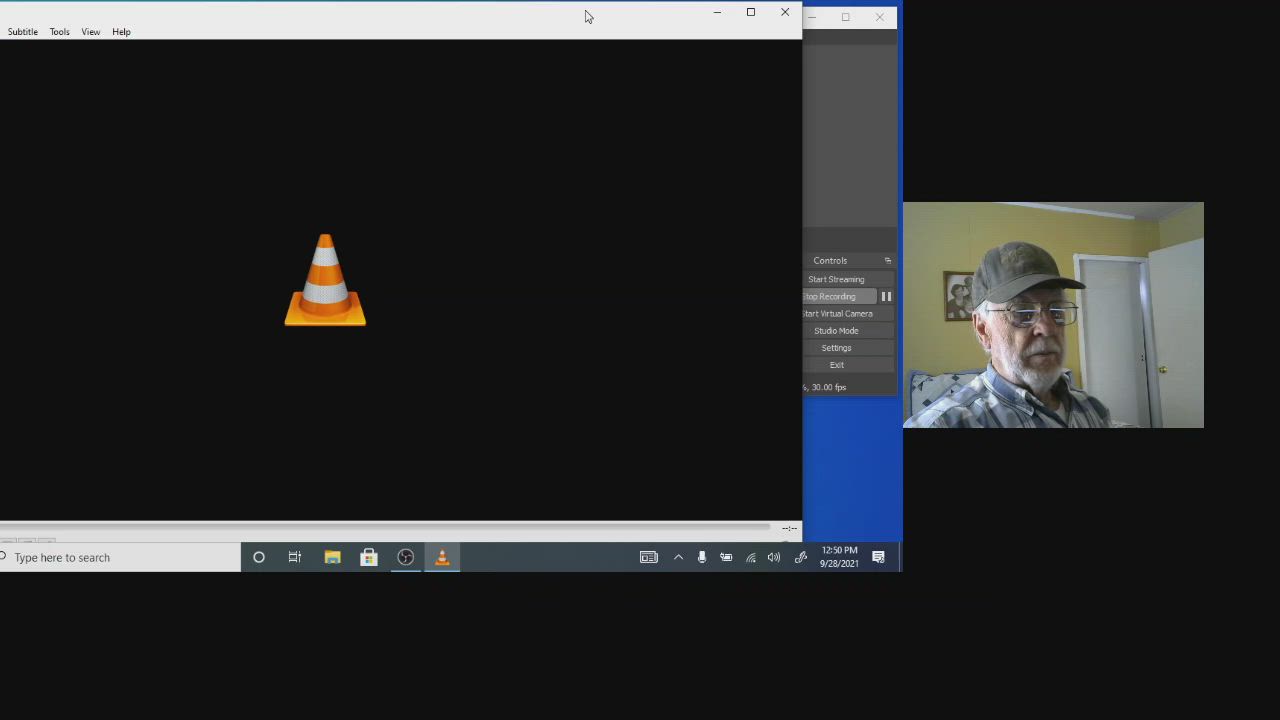1280x720 pixels.
Task: Open the volume speaker tray icon
Action: (774, 557)
